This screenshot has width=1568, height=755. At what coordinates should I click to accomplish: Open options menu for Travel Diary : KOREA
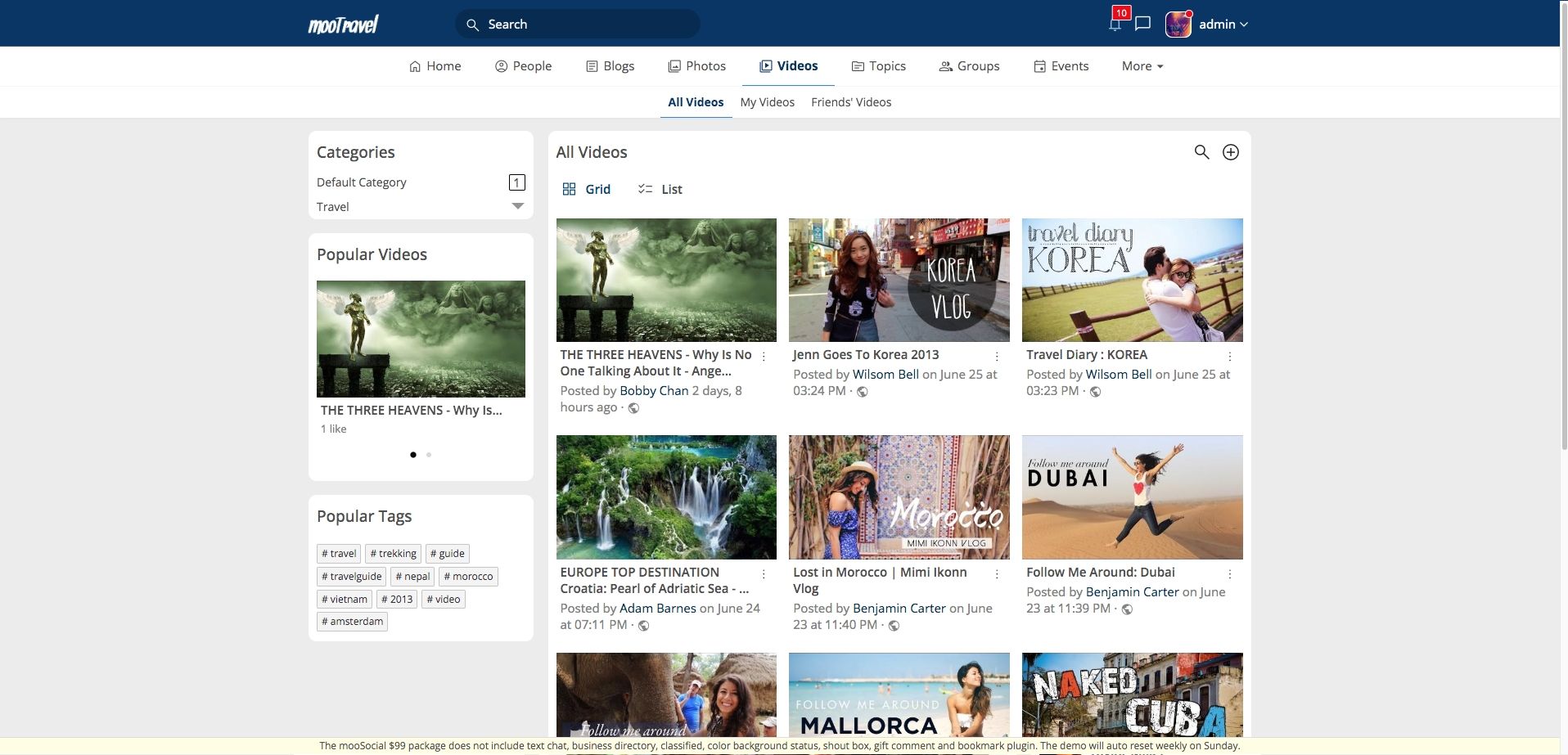coord(1229,356)
